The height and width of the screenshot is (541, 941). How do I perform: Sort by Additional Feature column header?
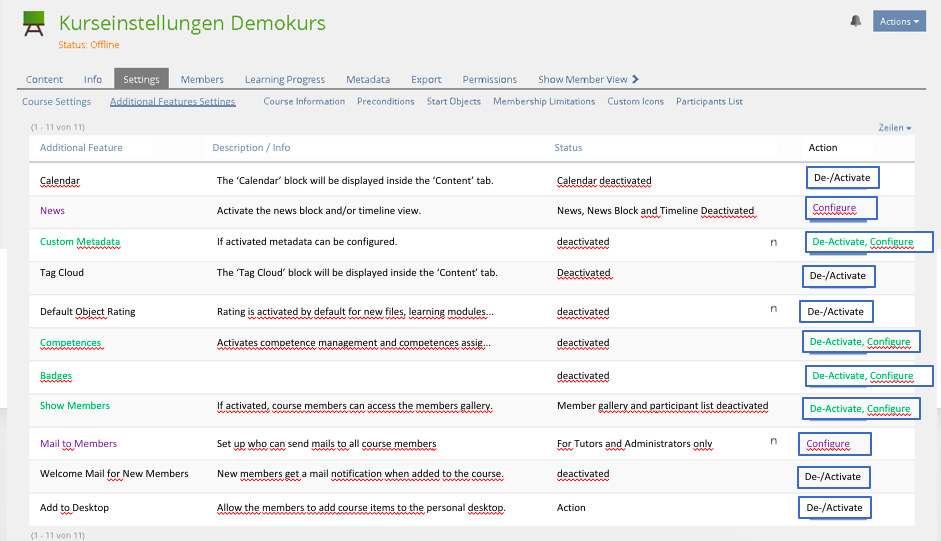[81, 148]
